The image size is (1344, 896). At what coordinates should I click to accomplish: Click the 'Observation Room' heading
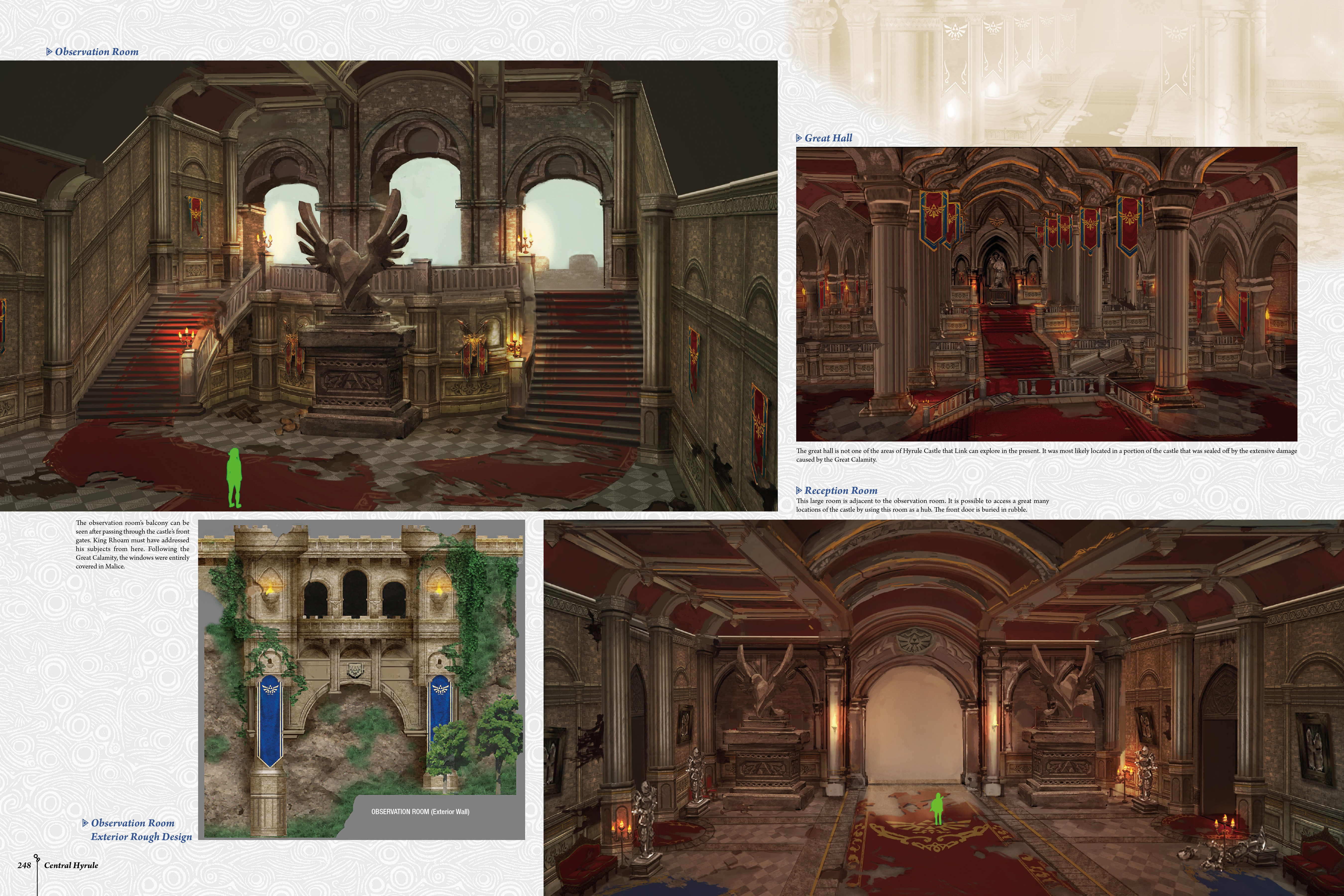coord(97,52)
